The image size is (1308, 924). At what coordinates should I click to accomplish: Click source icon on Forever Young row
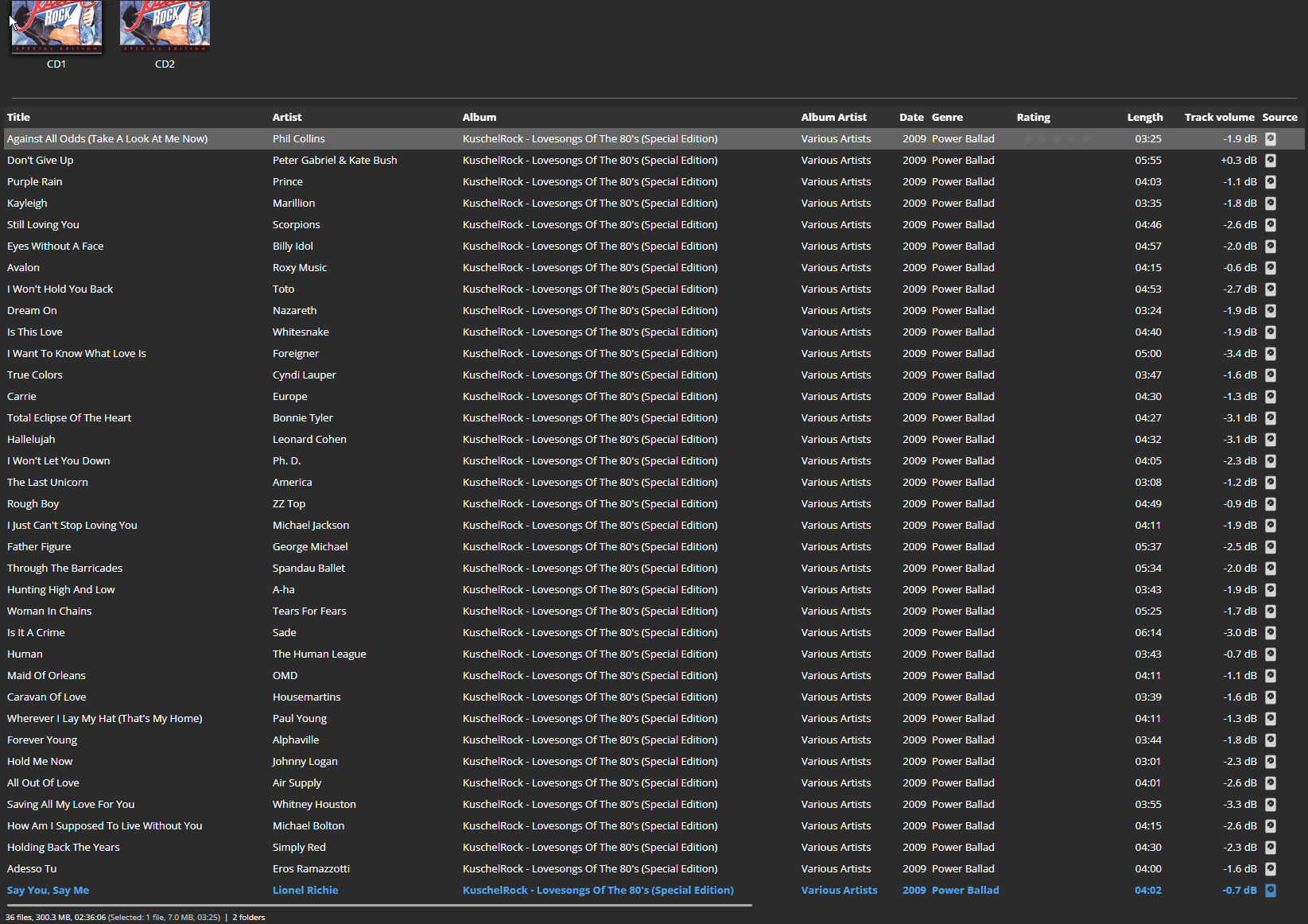(x=1270, y=740)
